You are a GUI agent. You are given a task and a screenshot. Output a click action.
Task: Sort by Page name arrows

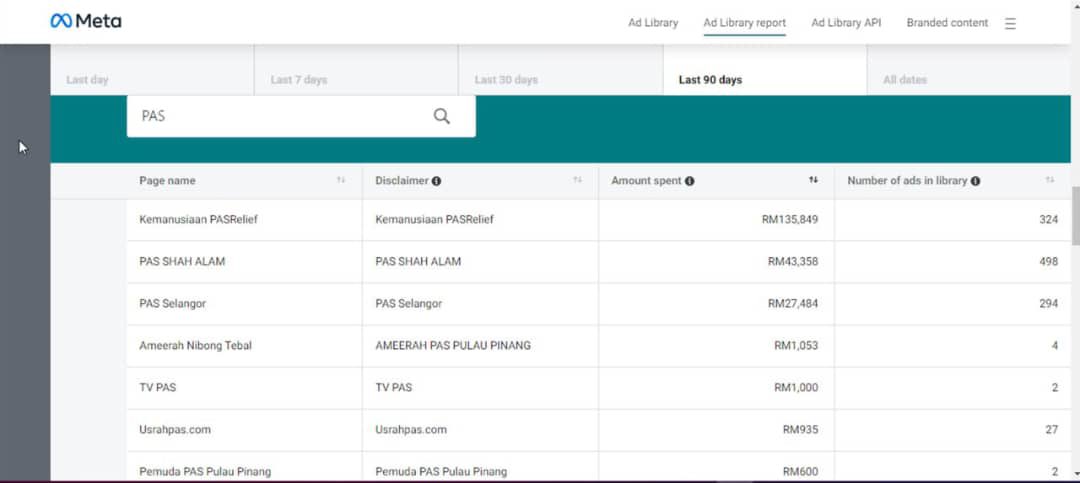[340, 180]
